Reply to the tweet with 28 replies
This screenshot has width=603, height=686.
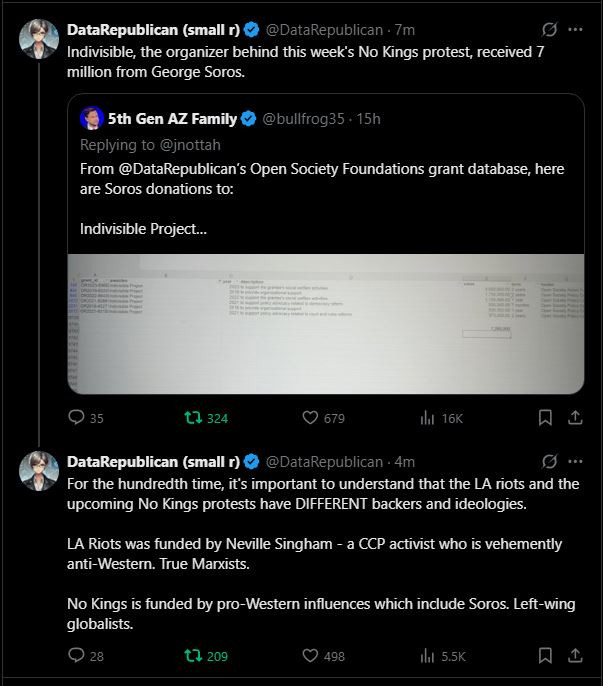(77, 656)
